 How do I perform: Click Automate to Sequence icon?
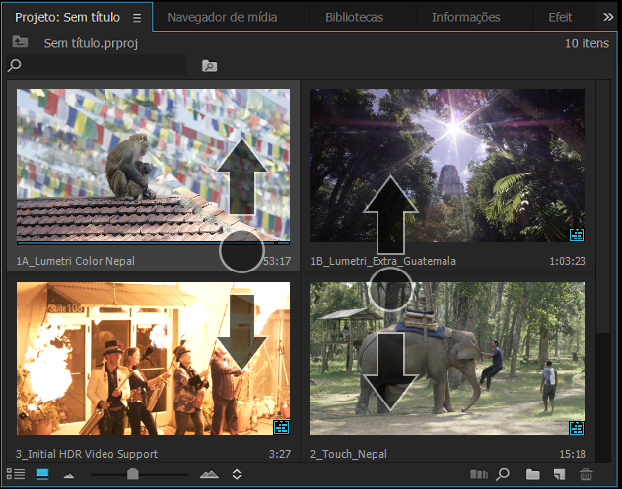[x=479, y=474]
